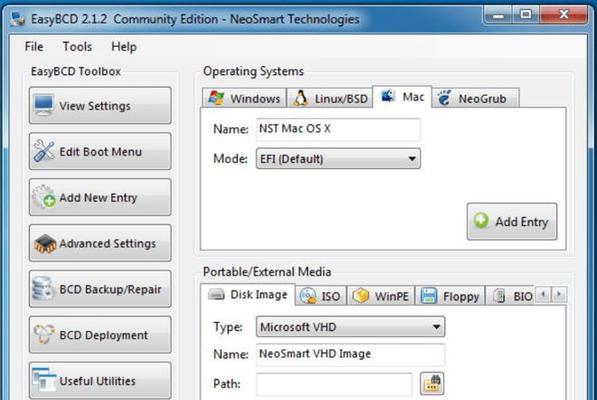
Task: Click the BCD Backup/Repair database icon
Action: (x=43, y=289)
